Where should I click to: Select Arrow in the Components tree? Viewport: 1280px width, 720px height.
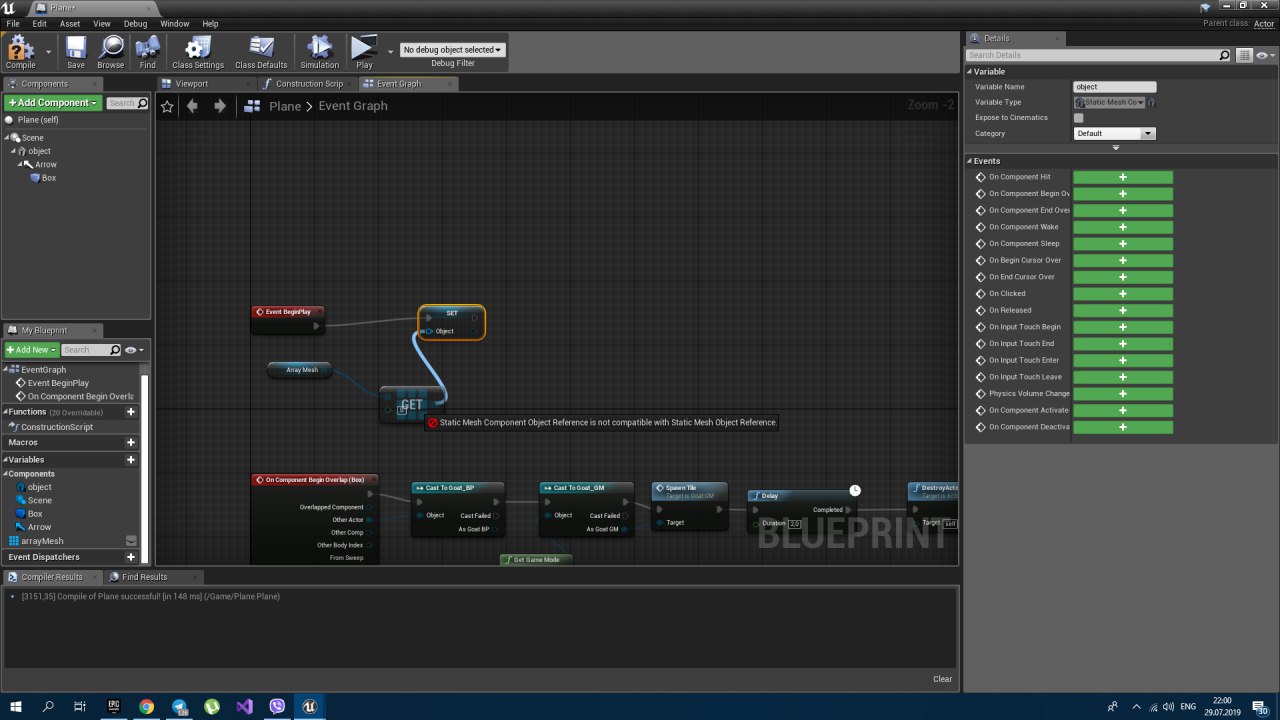(46, 164)
